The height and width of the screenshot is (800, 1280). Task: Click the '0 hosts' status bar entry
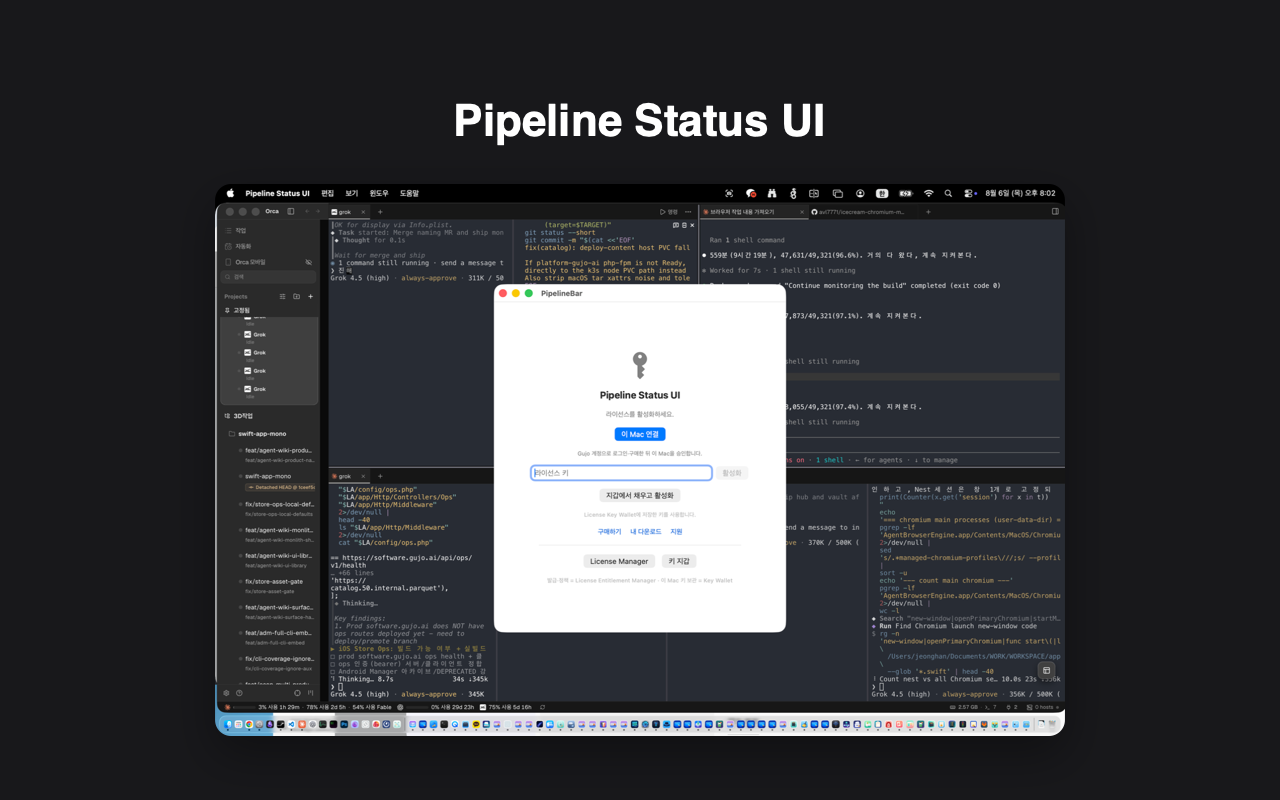[1044, 707]
